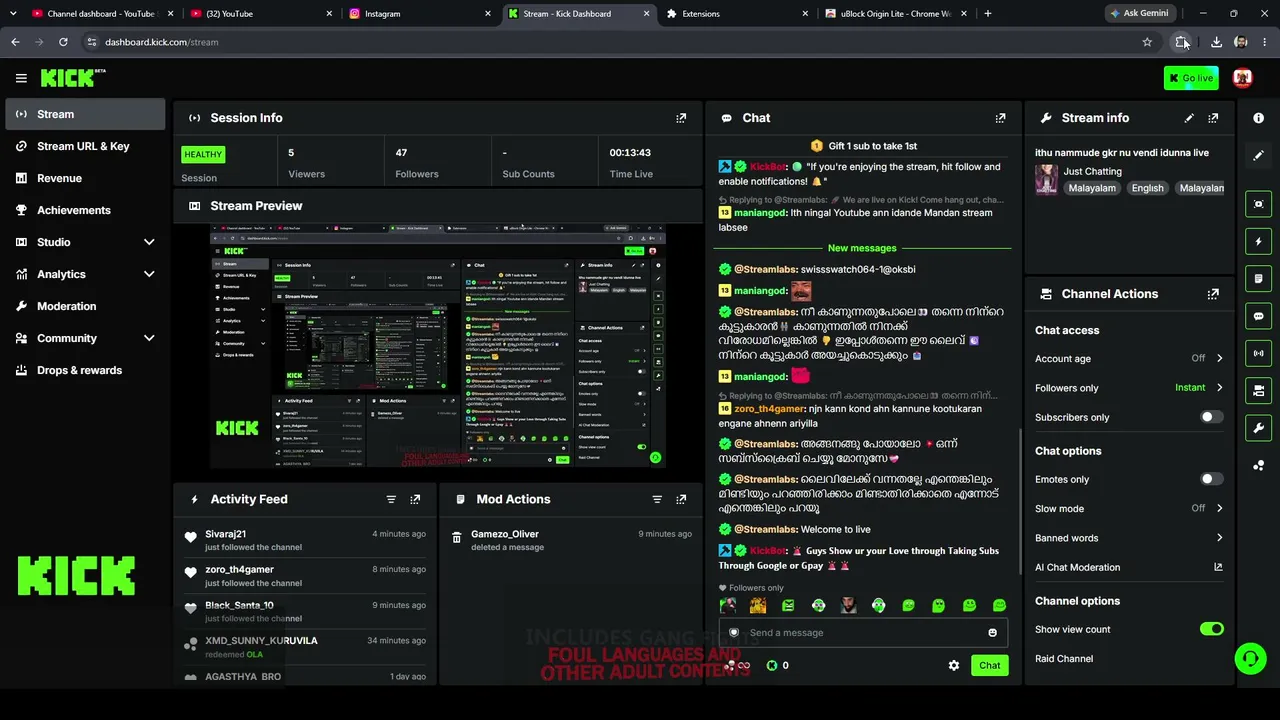Image resolution: width=1280 pixels, height=720 pixels.
Task: Toggle Emotes only chat switch
Action: pyautogui.click(x=1211, y=479)
